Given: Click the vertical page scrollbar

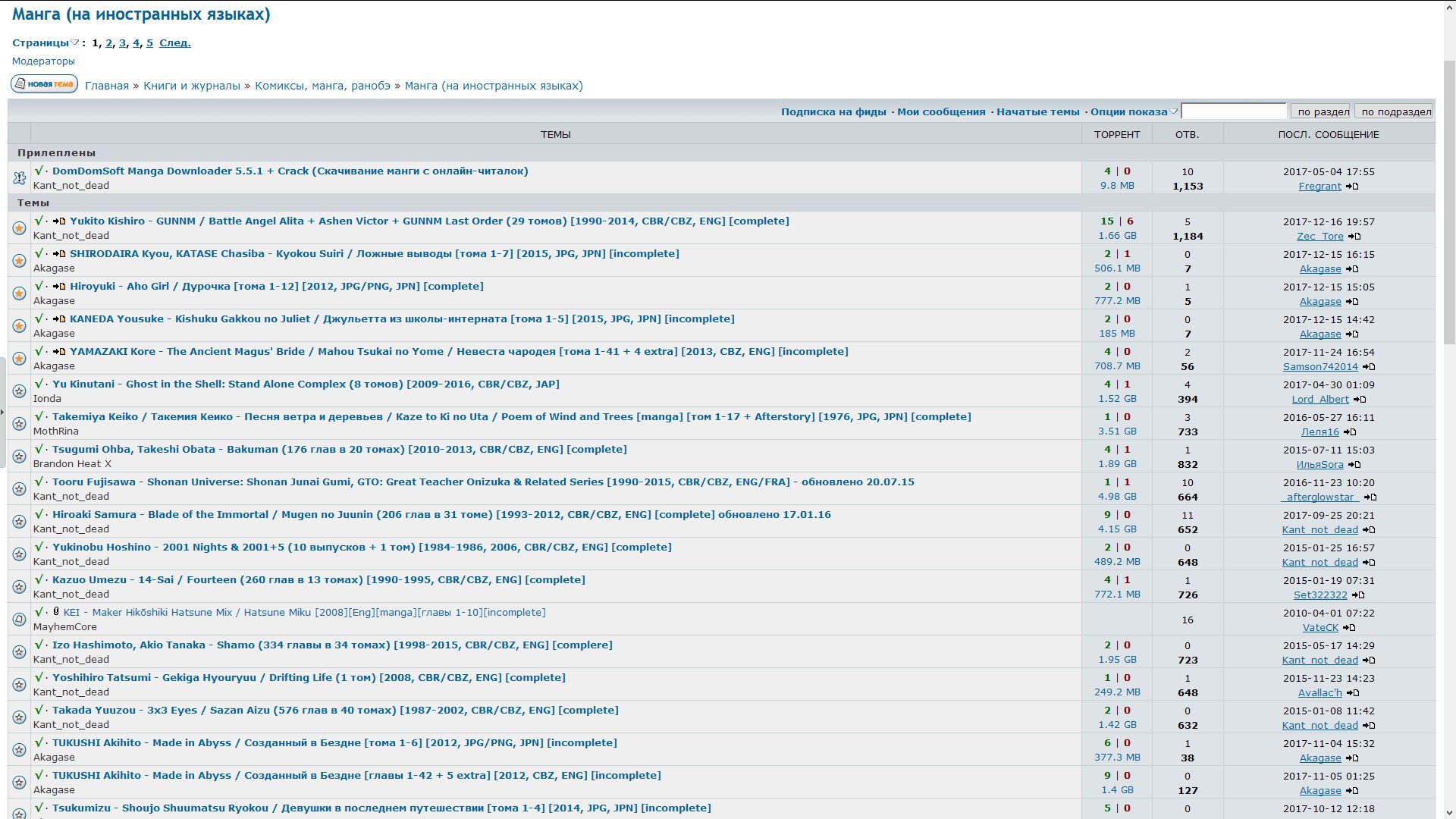Looking at the screenshot, I should (x=1449, y=203).
